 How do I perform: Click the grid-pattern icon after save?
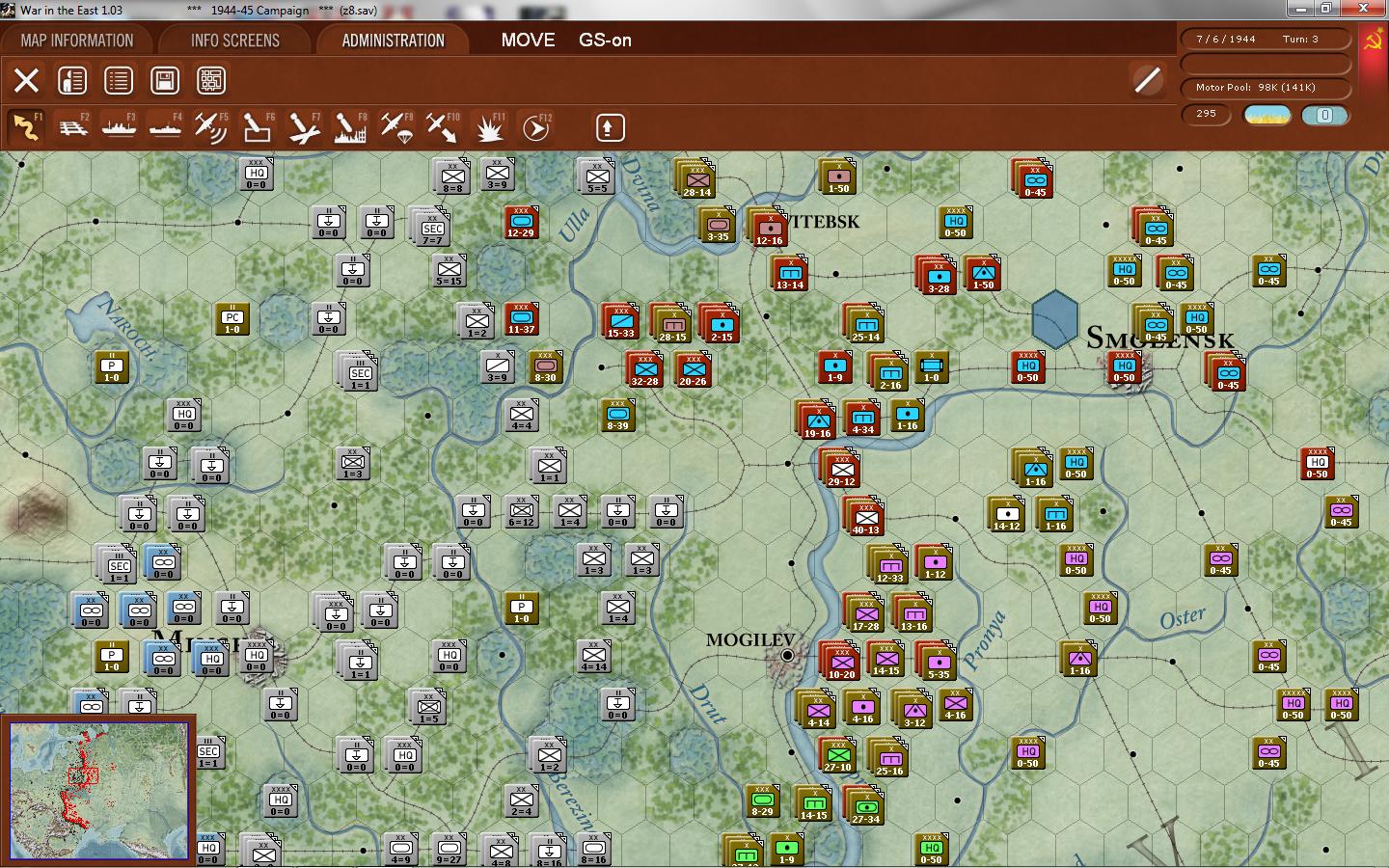tap(211, 80)
